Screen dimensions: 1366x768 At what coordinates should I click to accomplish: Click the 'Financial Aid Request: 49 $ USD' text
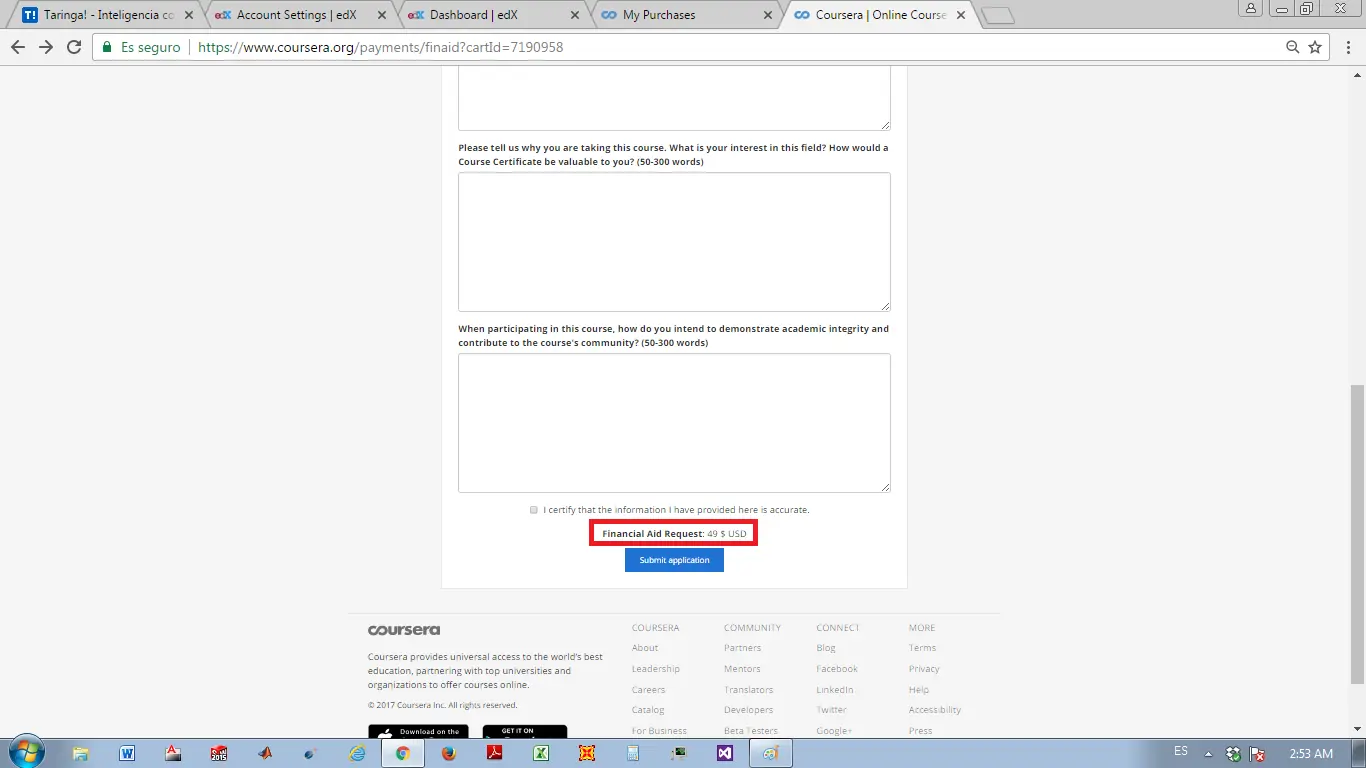(x=674, y=534)
